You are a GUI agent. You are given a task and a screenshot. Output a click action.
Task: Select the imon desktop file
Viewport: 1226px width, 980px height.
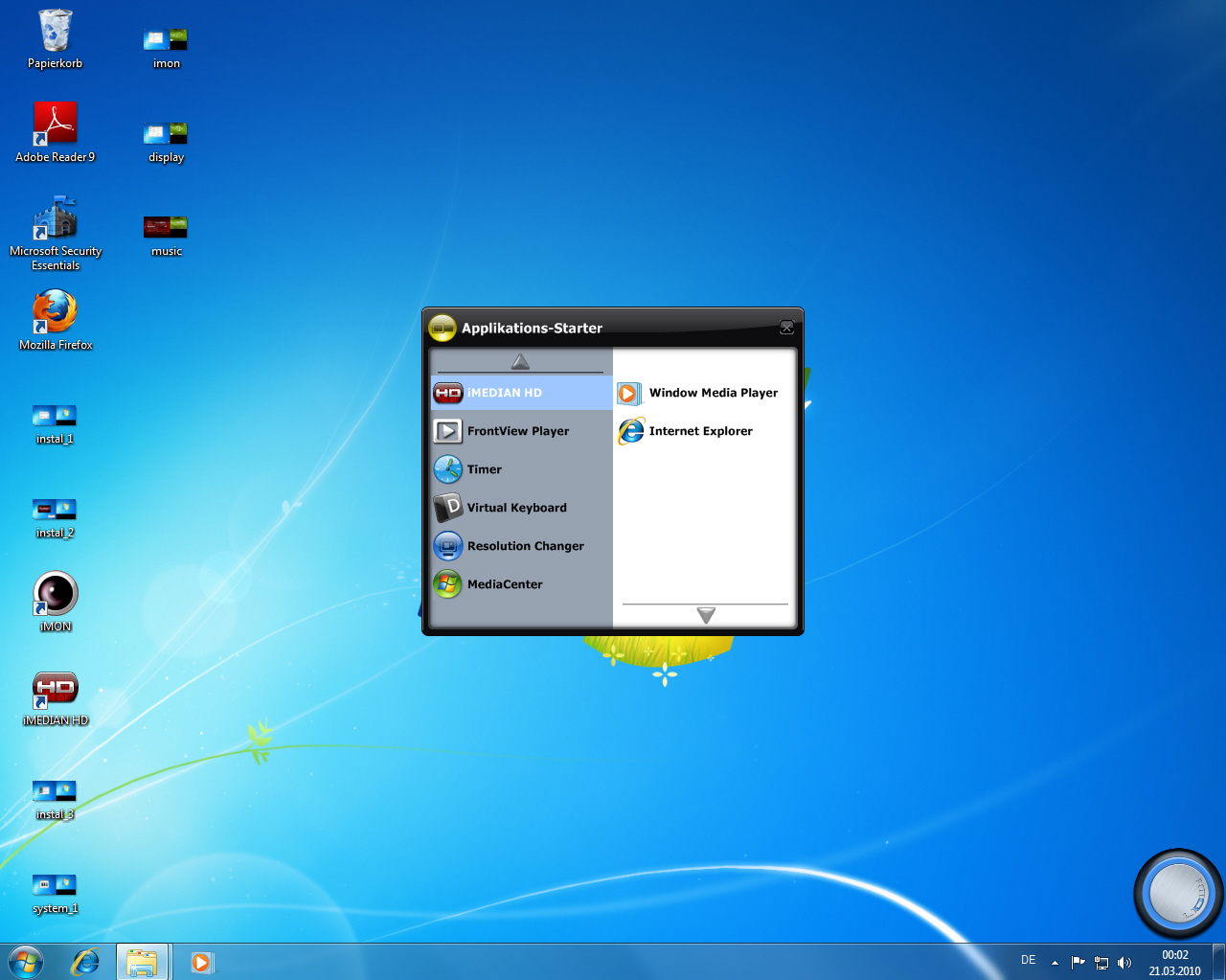[x=166, y=48]
